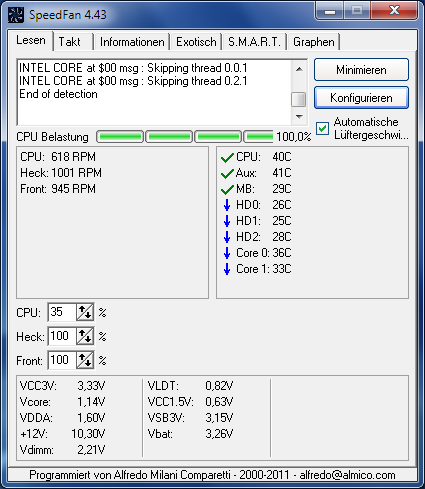
Task: Click the 'End of detection' log line
Action: 58,94
